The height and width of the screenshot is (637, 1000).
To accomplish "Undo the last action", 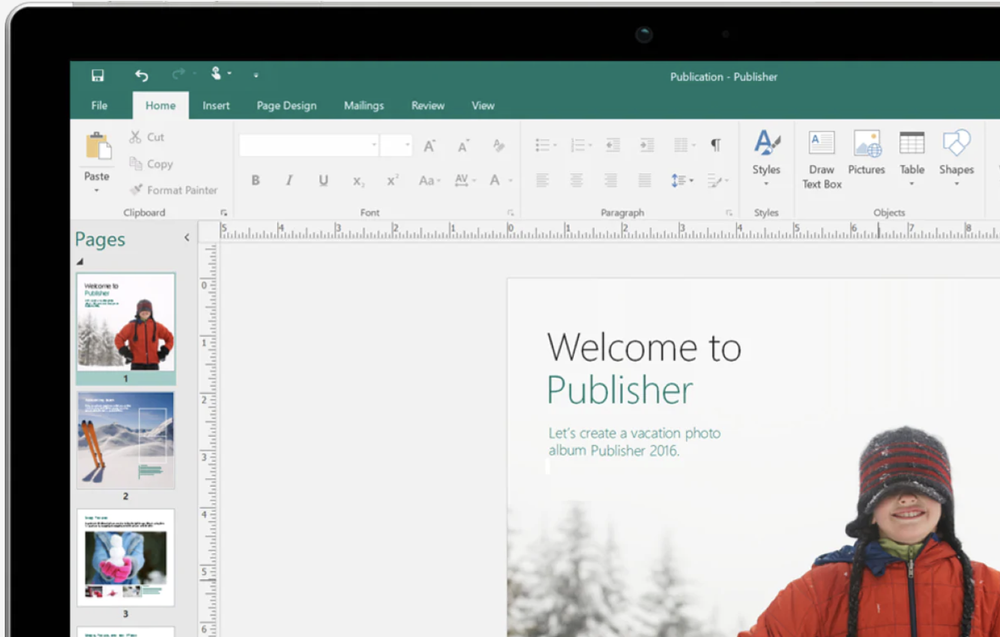I will (x=141, y=76).
